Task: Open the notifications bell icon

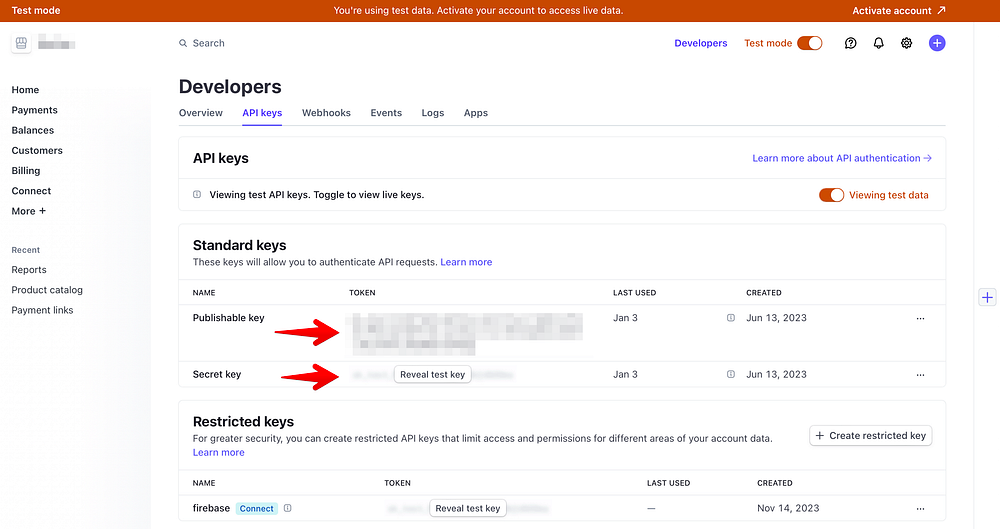Action: [878, 43]
